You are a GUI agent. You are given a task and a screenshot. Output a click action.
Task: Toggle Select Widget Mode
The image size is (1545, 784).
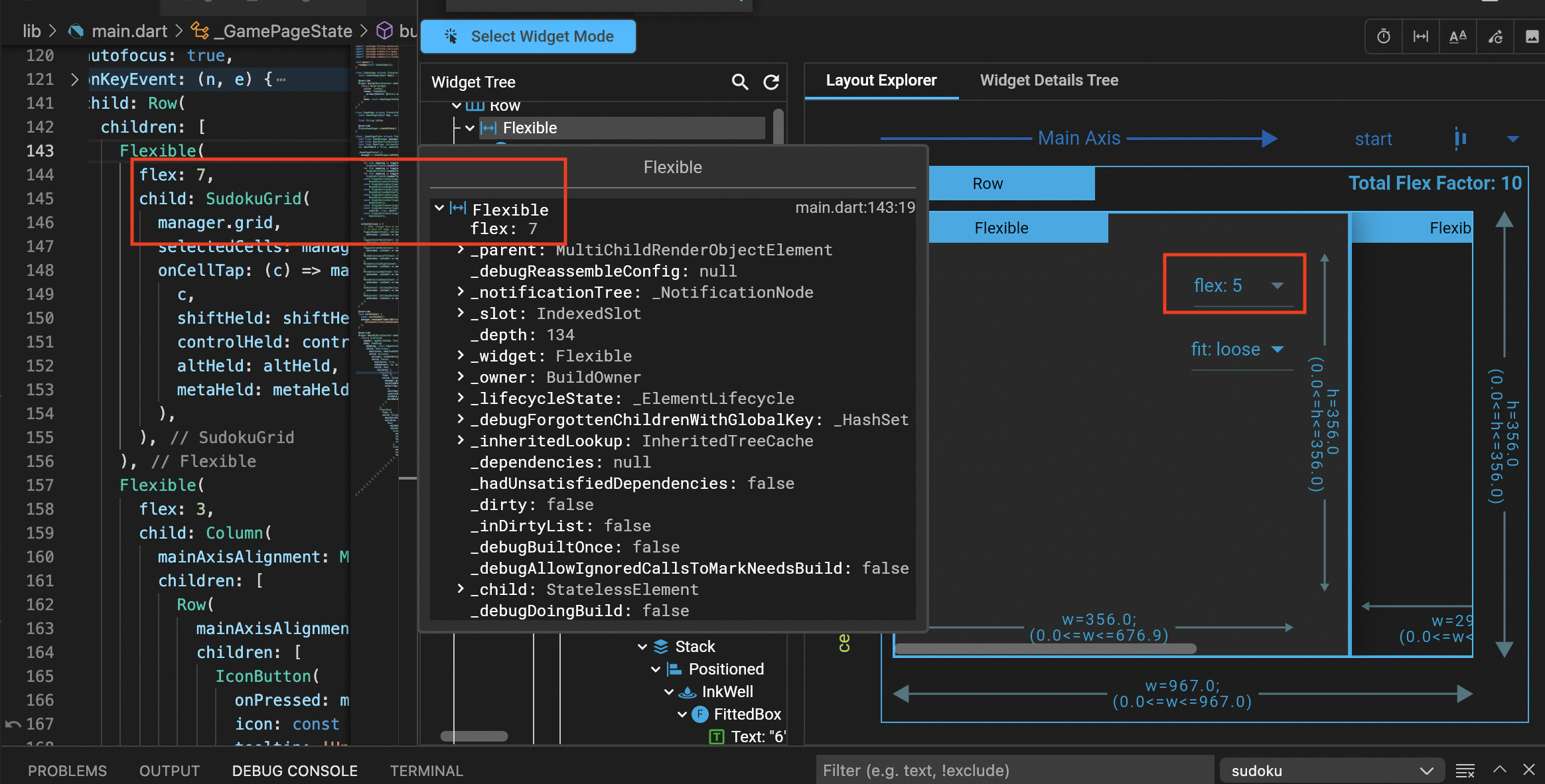click(528, 36)
